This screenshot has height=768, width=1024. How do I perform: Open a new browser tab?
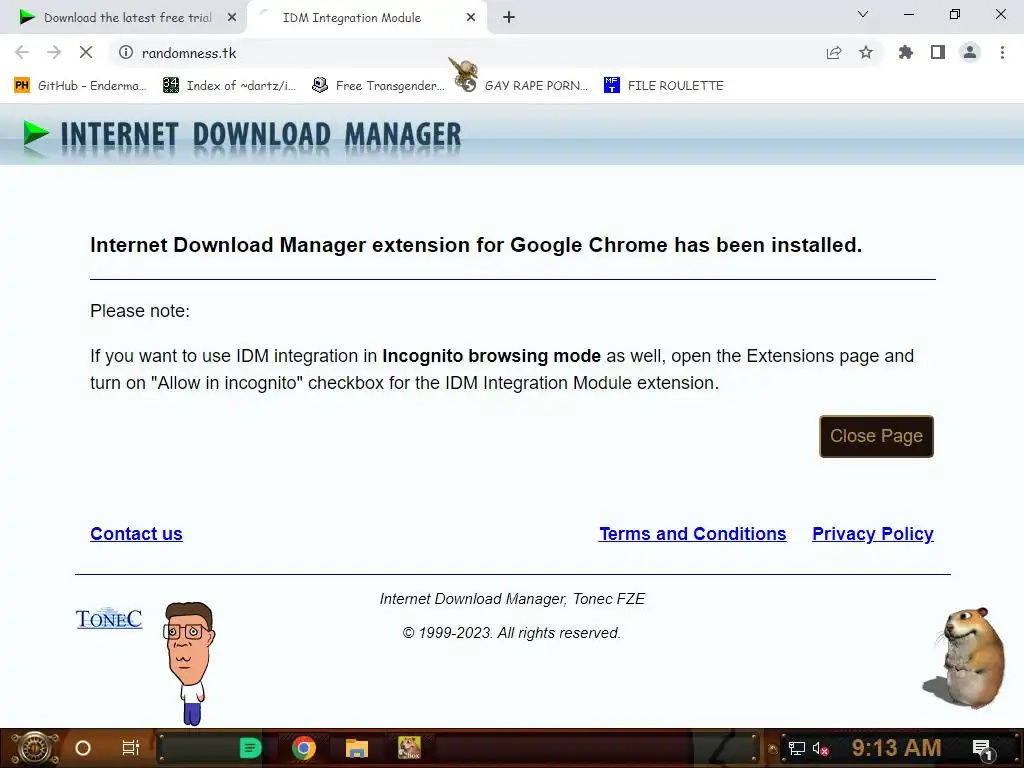click(509, 18)
